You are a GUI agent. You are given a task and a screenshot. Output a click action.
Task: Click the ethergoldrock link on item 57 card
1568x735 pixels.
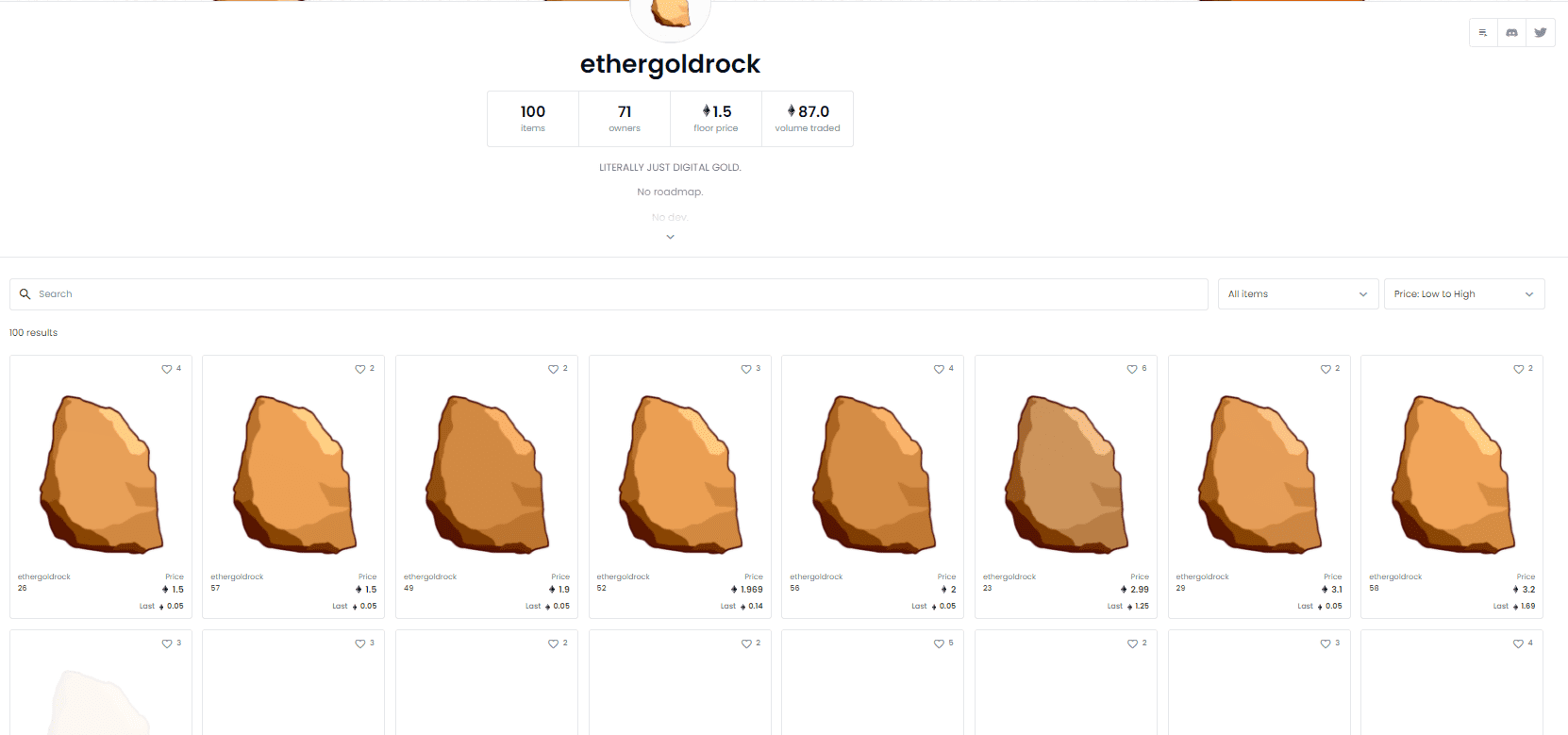pos(237,576)
